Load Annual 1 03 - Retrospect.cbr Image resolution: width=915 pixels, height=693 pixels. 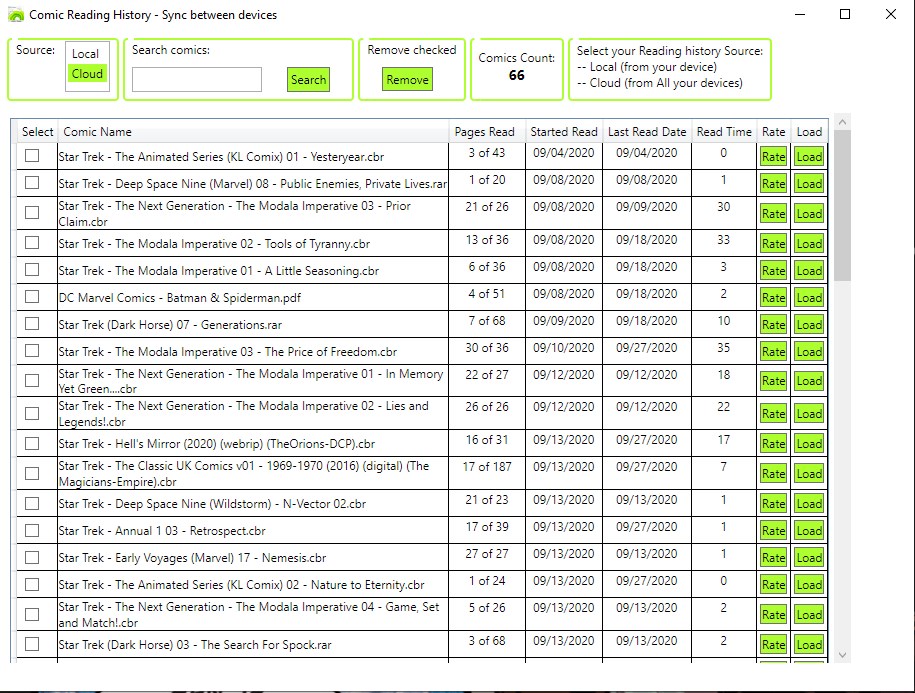click(809, 531)
